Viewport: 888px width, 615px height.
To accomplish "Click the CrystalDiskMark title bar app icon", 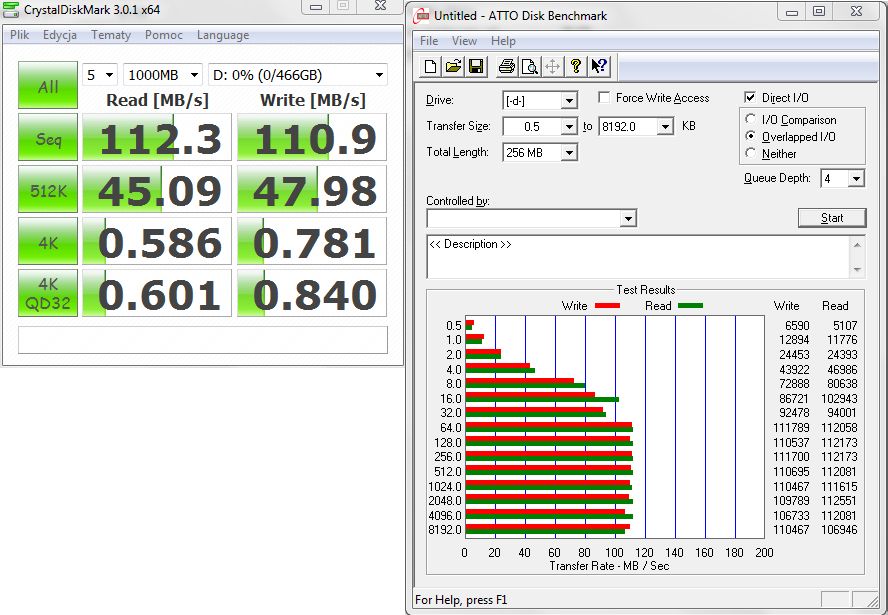I will [11, 10].
